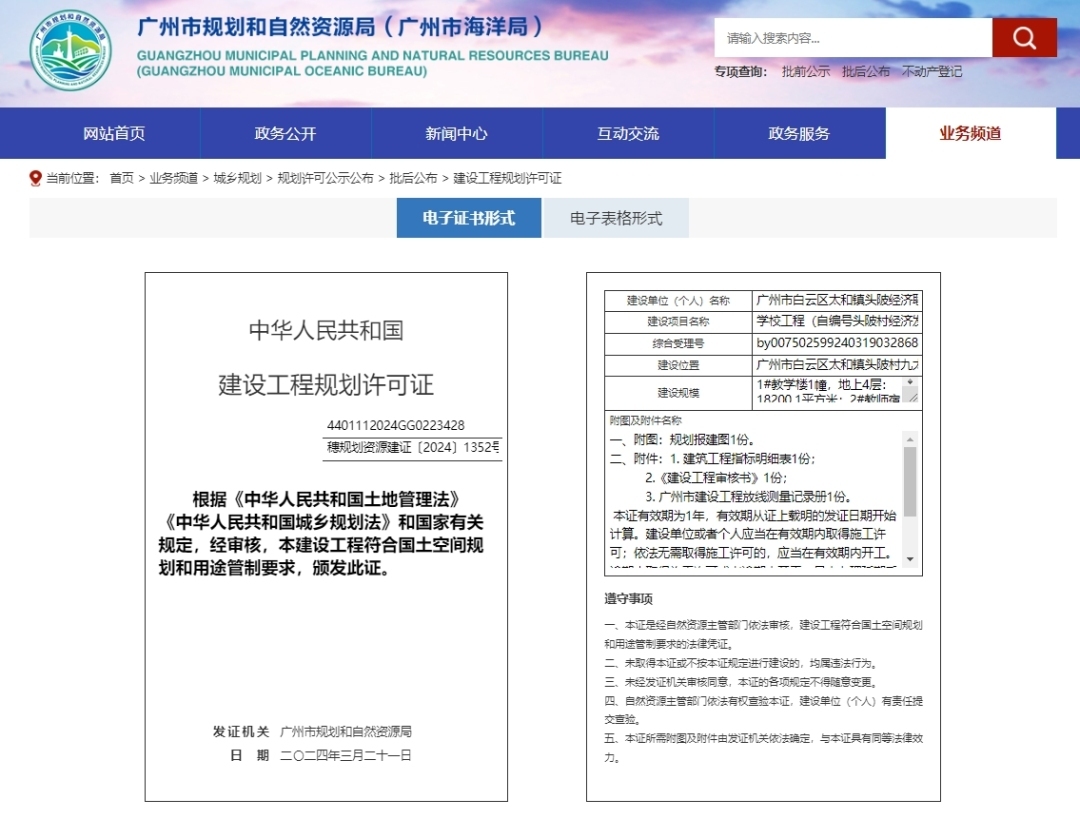Click the bureau's circular logo emblem
The width and height of the screenshot is (1080, 819).
pos(70,50)
